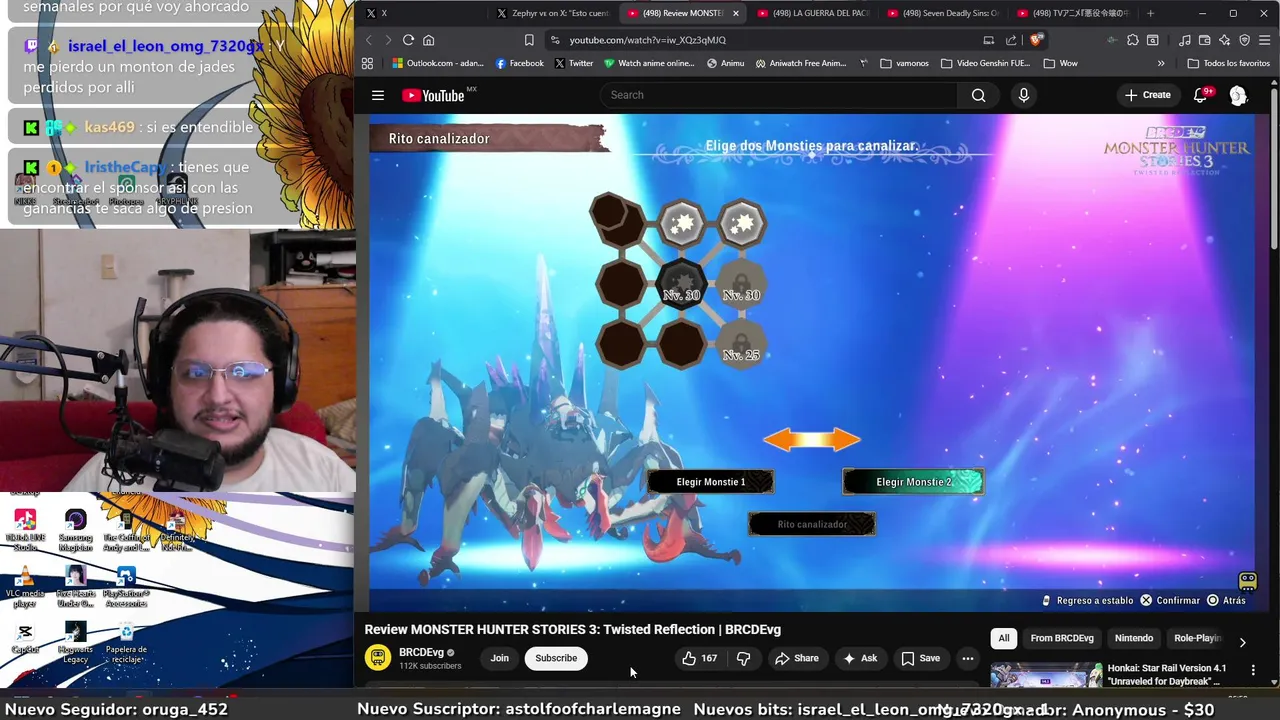This screenshot has height=720, width=1280.
Task: Click the Share button under video
Action: point(796,658)
